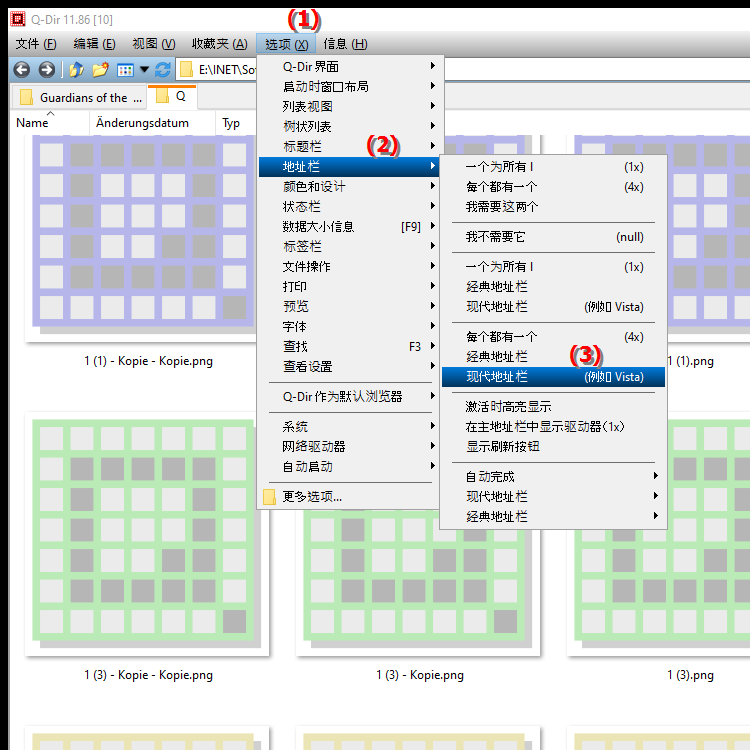Open the 编辑 (E) menu
This screenshot has width=750, height=750.
pos(94,44)
